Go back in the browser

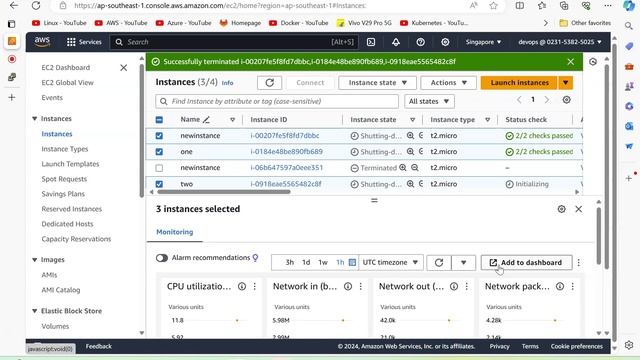click(13, 6)
